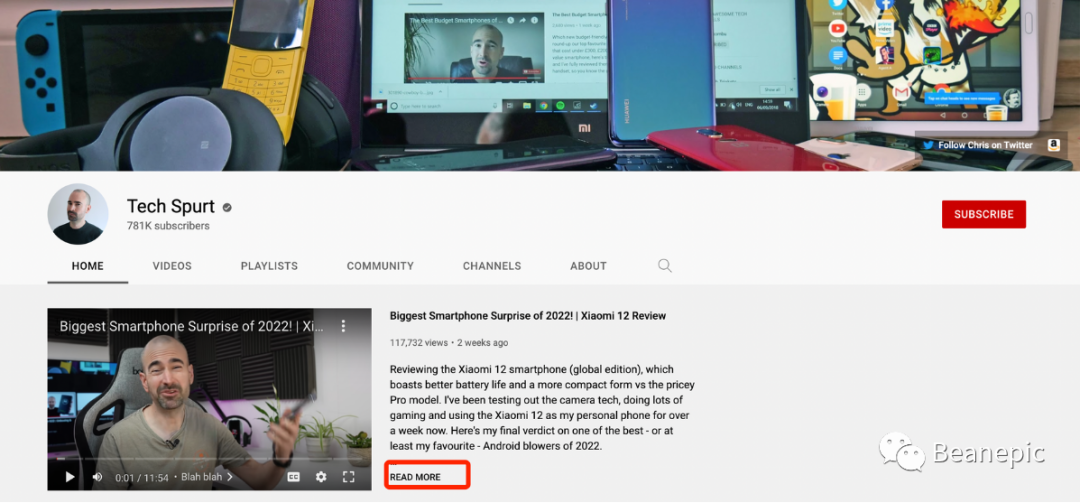Viewport: 1080px width, 503px height.
Task: Open the VIDEOS tab
Action: (172, 266)
